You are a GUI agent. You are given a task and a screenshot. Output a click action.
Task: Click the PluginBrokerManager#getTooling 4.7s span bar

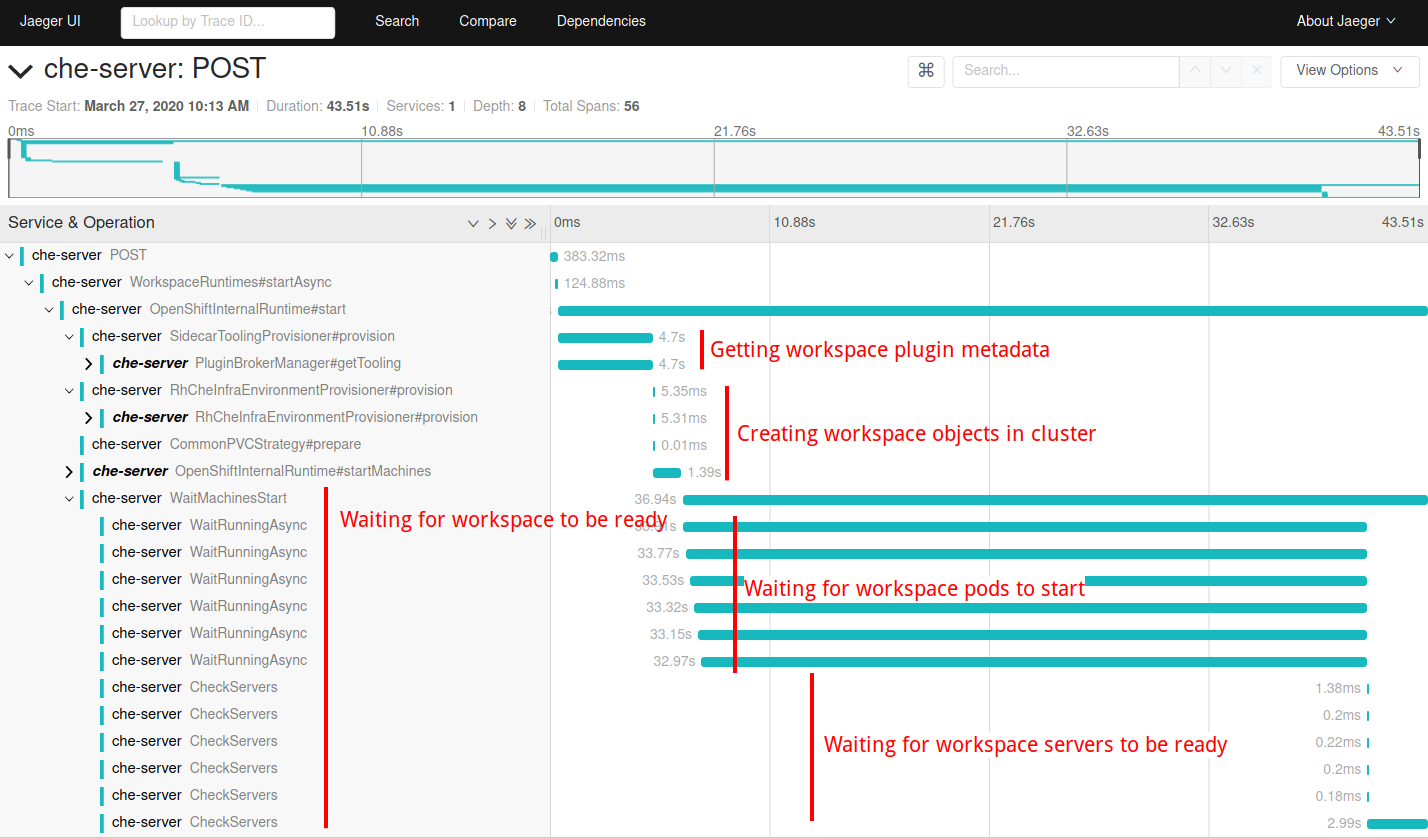pos(605,365)
